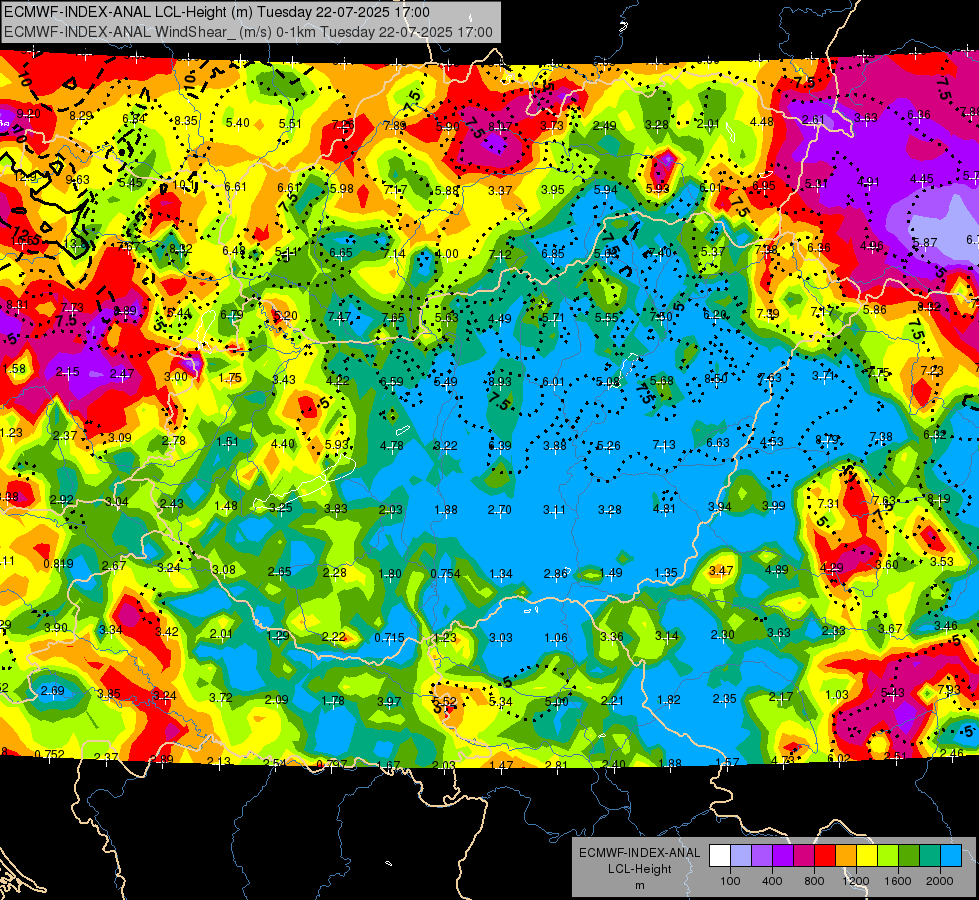The height and width of the screenshot is (900, 979).
Task: Click the grid value 2.15
Action: 67,372
